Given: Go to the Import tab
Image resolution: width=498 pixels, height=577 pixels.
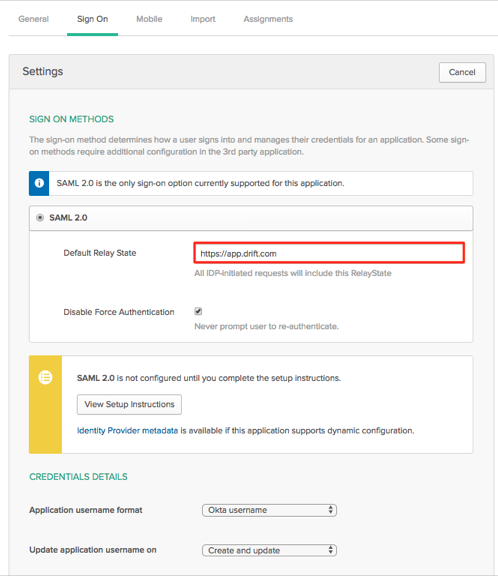Looking at the screenshot, I should pyautogui.click(x=203, y=19).
